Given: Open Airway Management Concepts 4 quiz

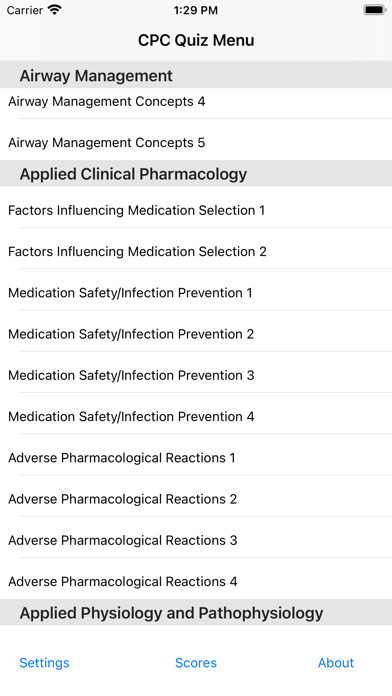Looking at the screenshot, I should click(196, 103).
